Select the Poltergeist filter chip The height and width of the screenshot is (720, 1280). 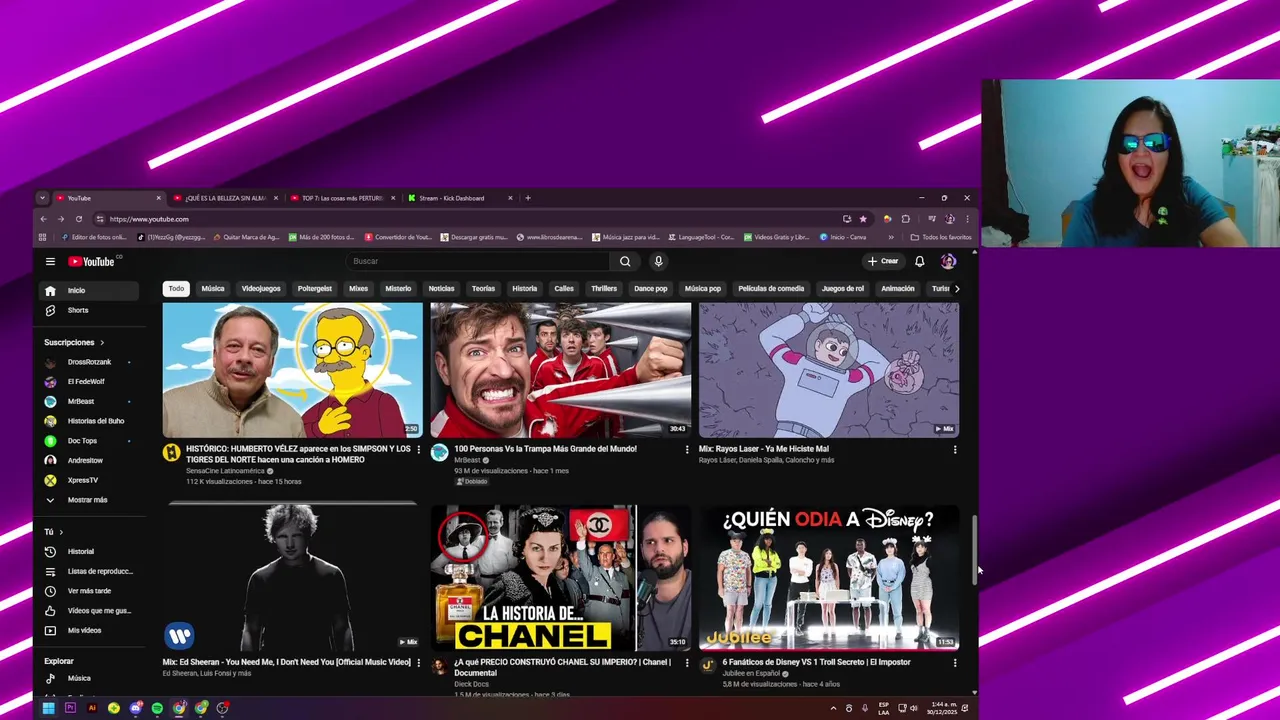[x=315, y=289]
